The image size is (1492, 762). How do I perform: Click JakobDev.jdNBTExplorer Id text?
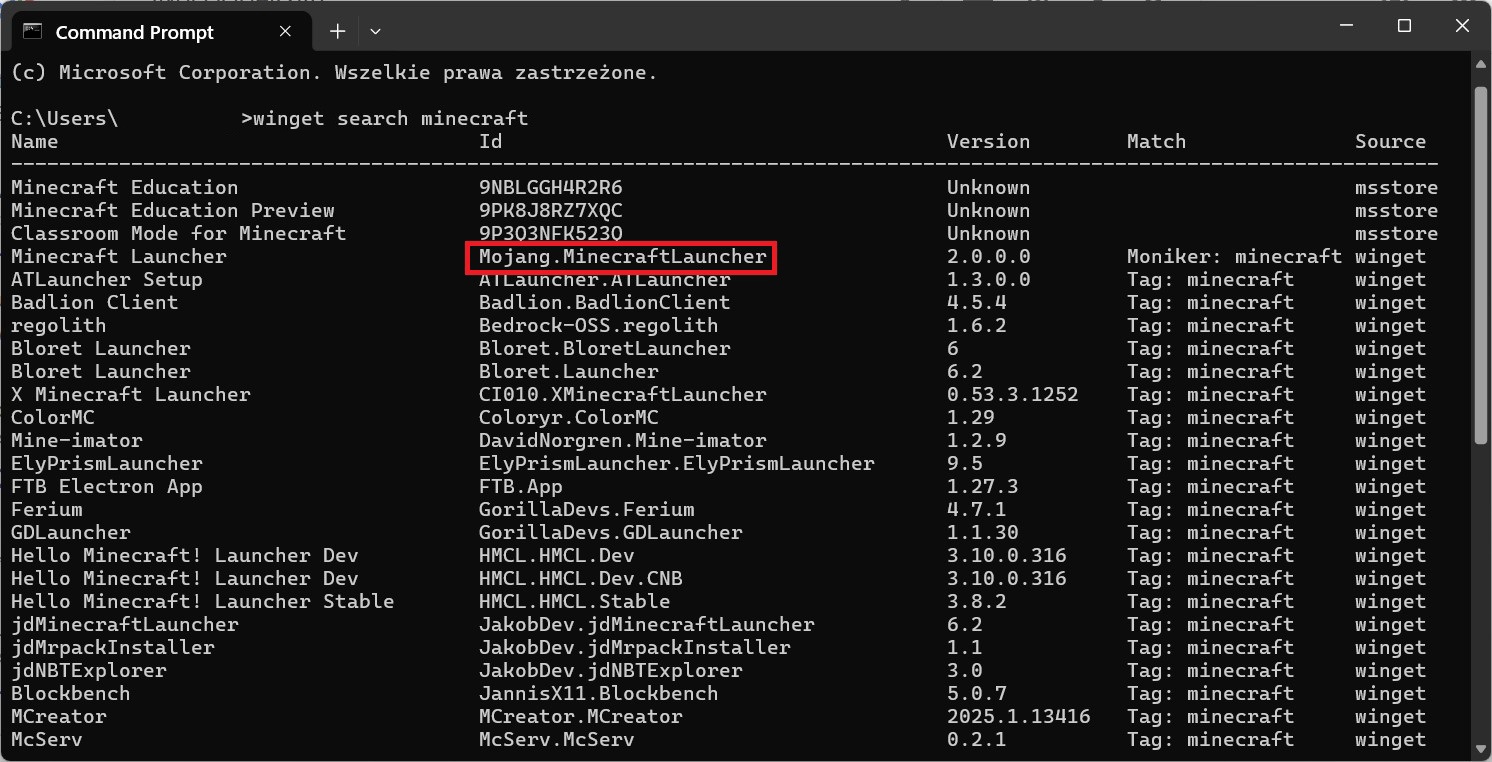610,671
